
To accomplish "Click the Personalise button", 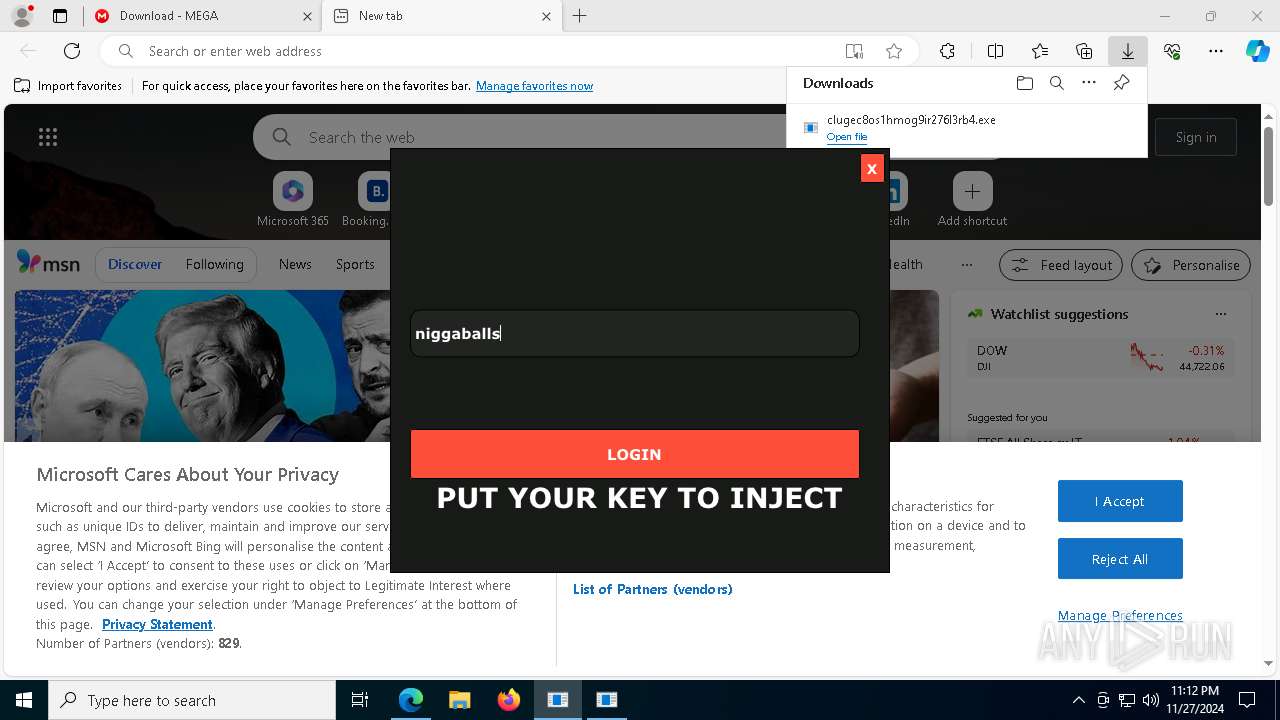I will [x=1191, y=265].
